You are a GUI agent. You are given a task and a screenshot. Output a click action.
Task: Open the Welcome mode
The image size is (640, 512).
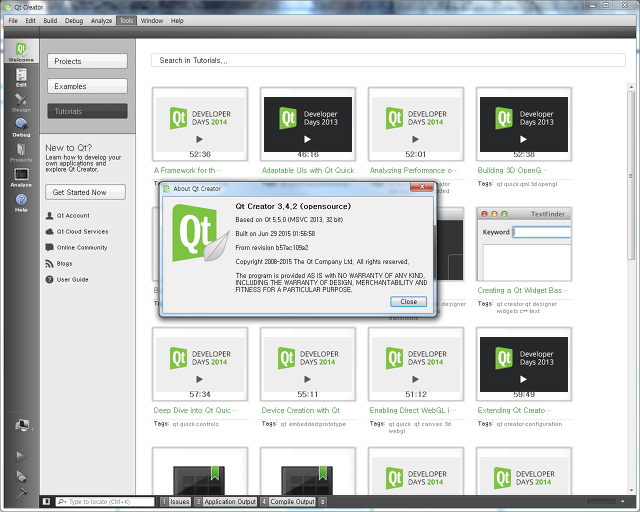(x=21, y=51)
